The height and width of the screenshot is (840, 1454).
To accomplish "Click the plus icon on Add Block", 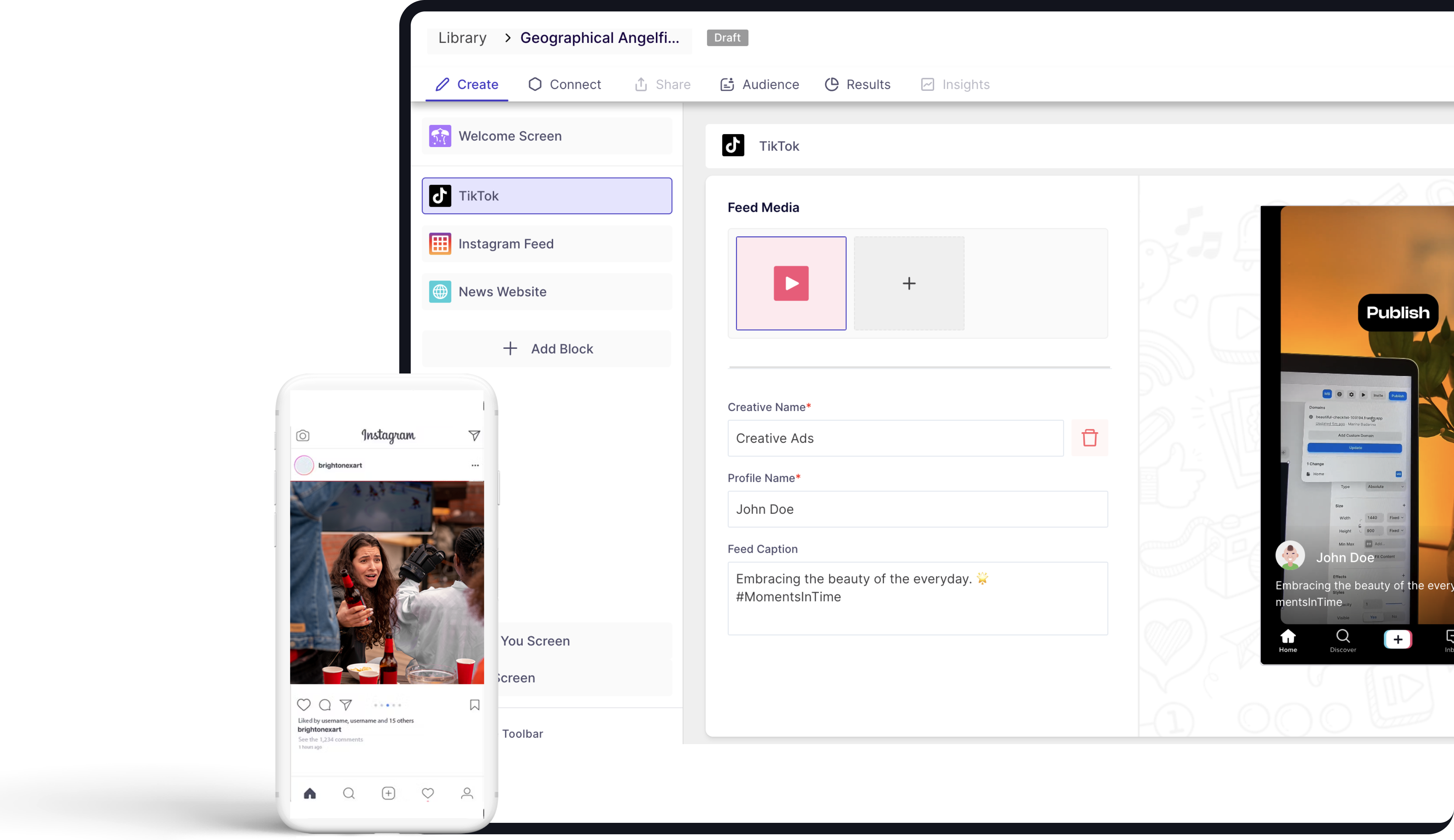I will click(510, 348).
